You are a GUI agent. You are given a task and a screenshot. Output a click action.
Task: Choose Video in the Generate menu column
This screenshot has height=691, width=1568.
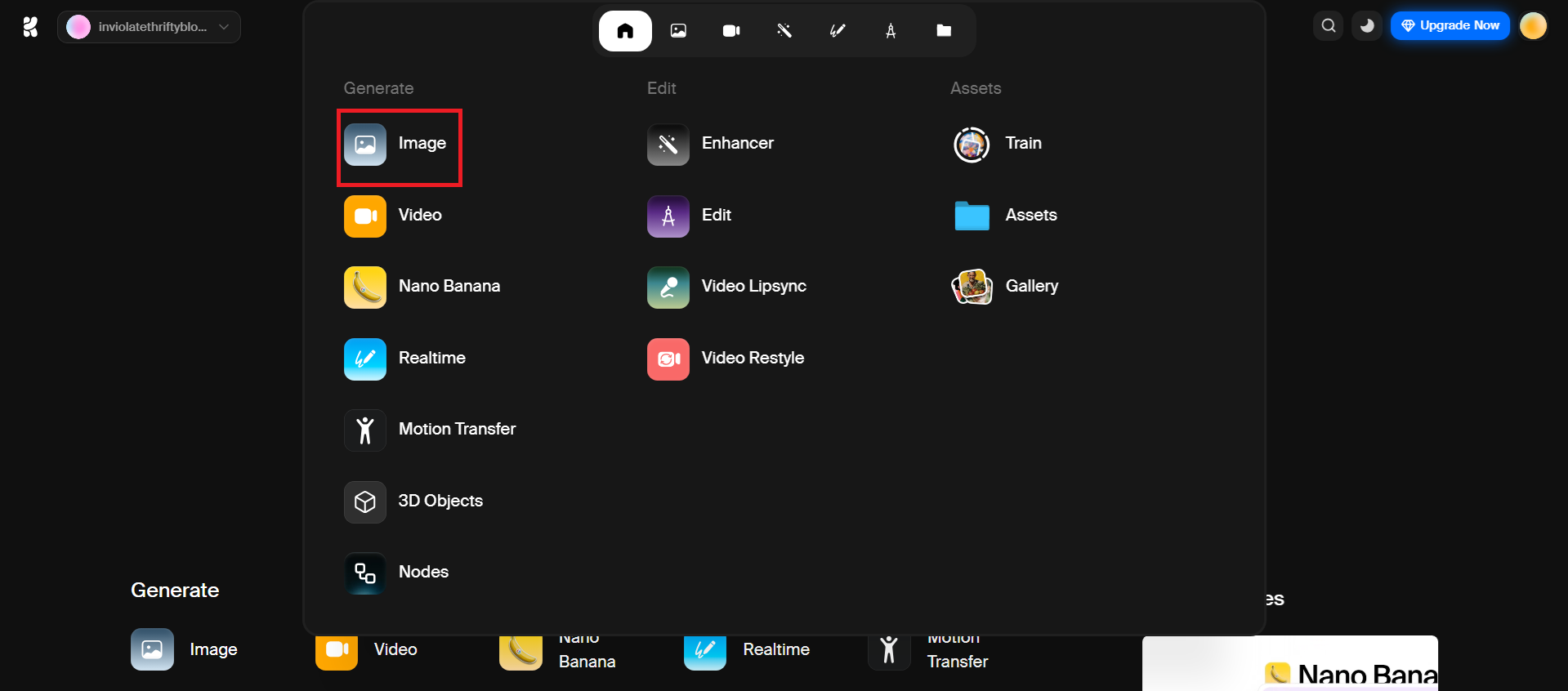(393, 216)
